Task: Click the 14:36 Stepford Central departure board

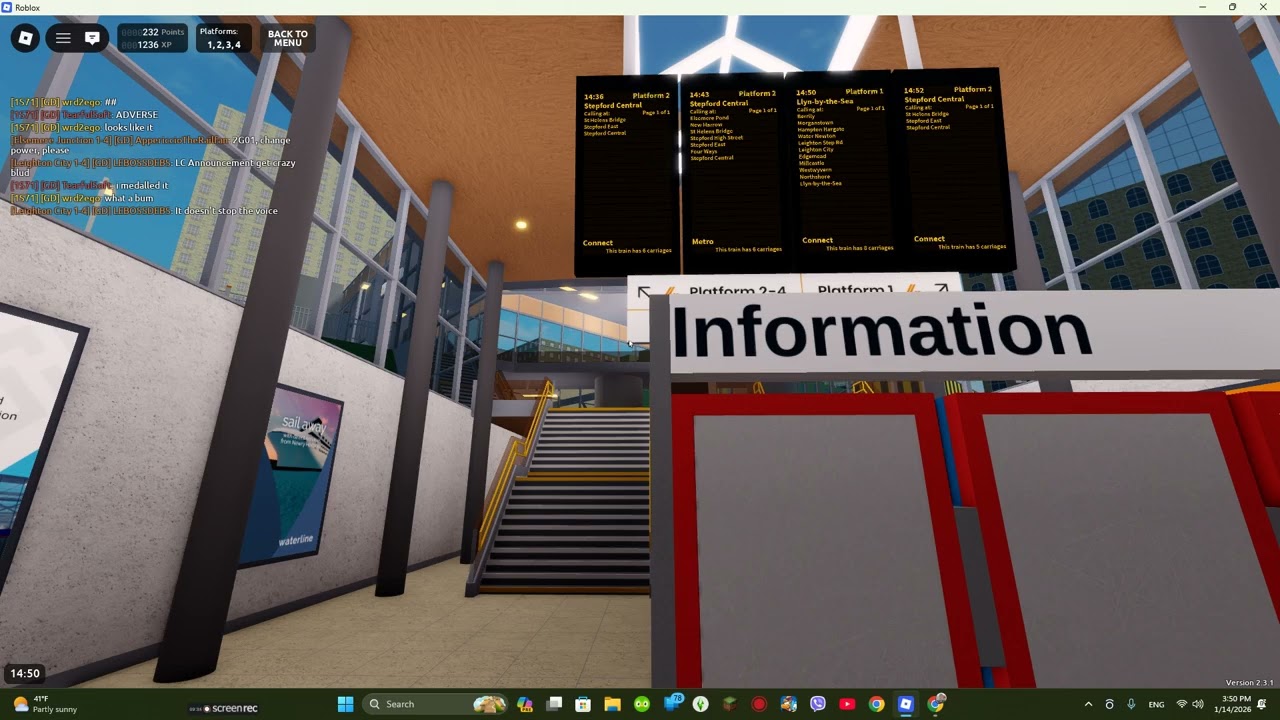Action: tap(628, 175)
